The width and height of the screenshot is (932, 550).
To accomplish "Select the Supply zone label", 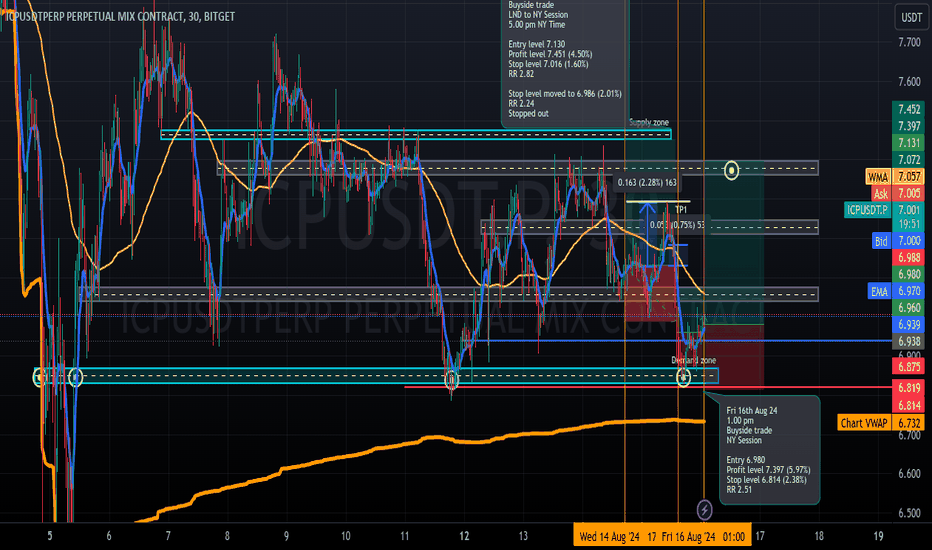I will [649, 122].
